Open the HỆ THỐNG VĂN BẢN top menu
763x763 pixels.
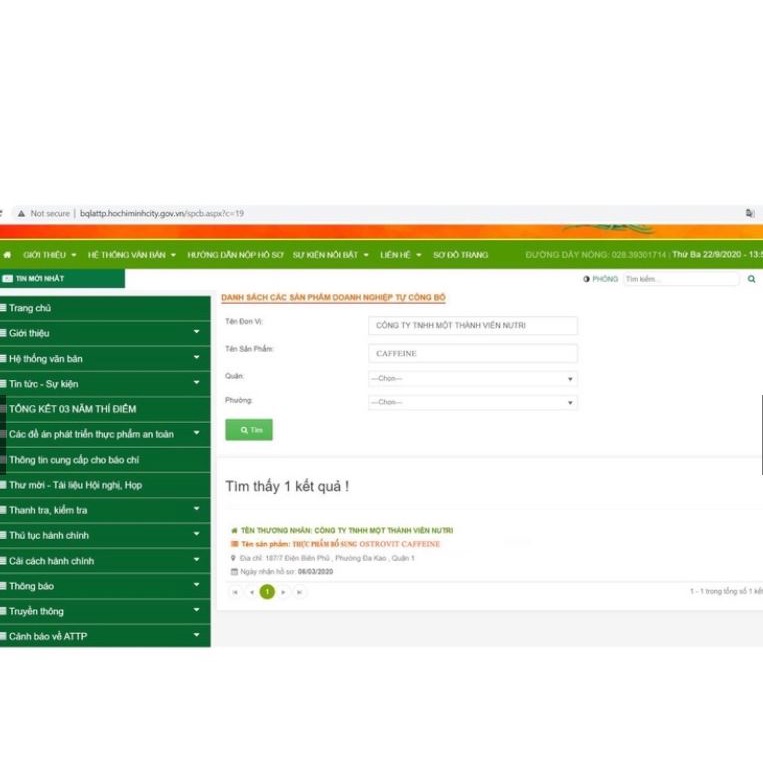pyautogui.click(x=131, y=255)
